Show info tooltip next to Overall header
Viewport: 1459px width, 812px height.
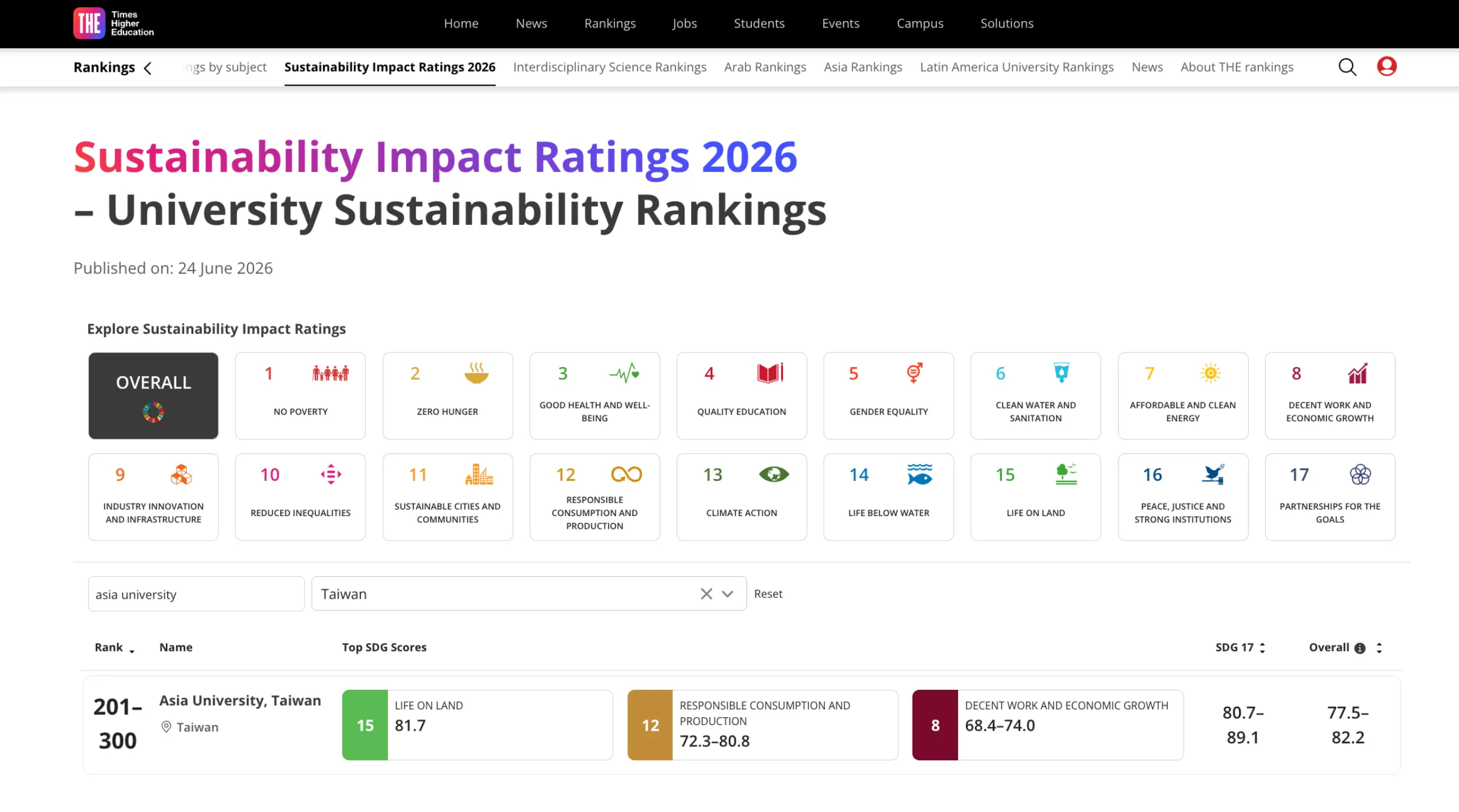(1360, 649)
